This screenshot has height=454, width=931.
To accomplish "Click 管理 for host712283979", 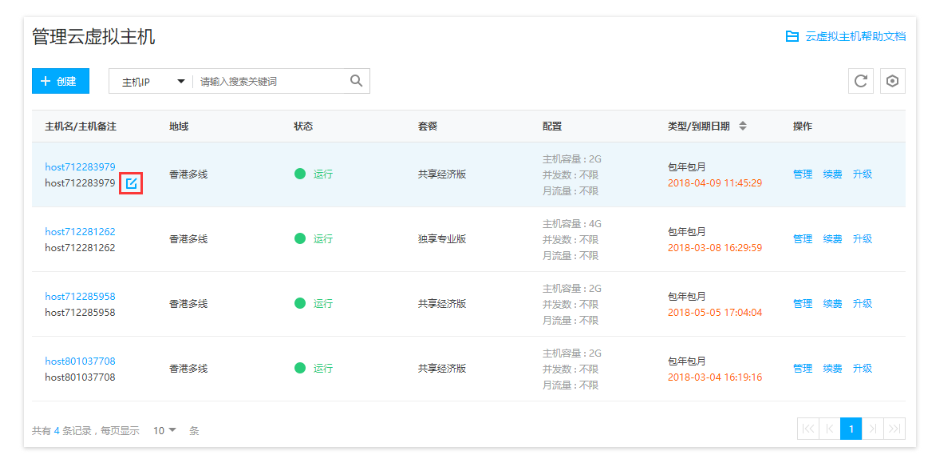I will tap(802, 174).
